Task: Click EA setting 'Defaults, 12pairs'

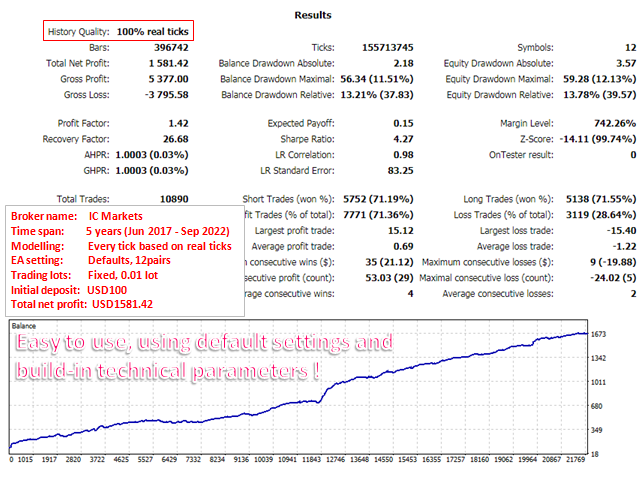Action: tap(129, 260)
